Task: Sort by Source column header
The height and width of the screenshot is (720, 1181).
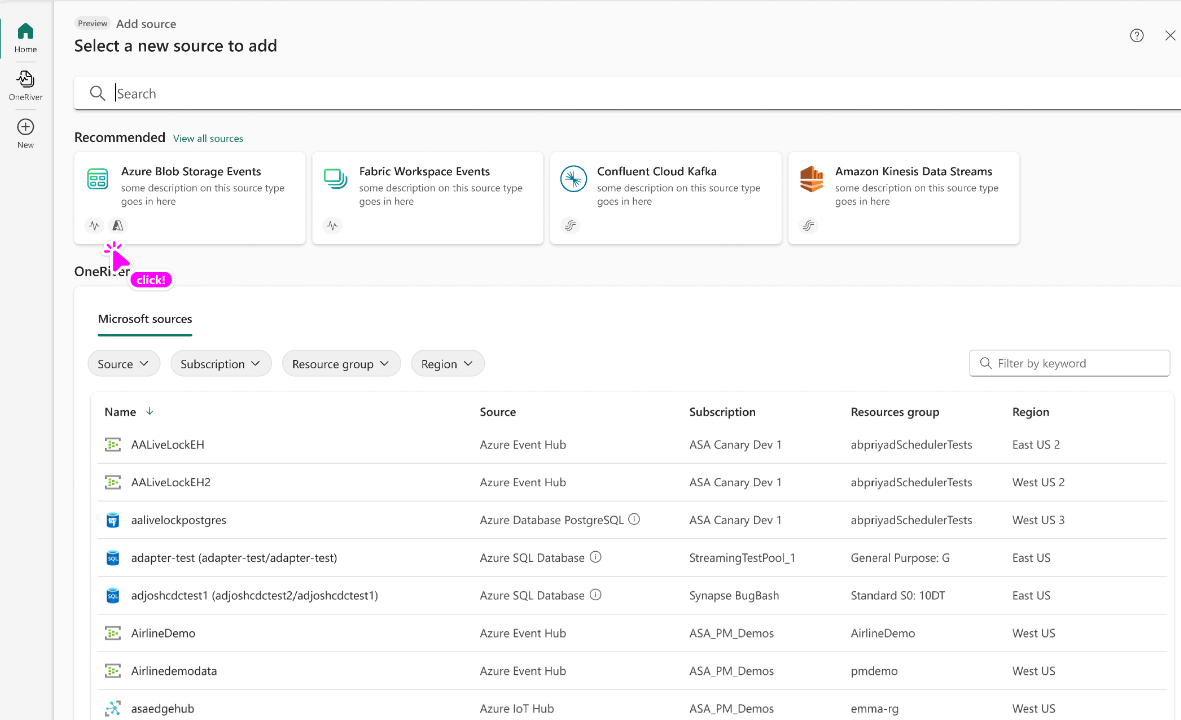Action: pyautogui.click(x=498, y=412)
